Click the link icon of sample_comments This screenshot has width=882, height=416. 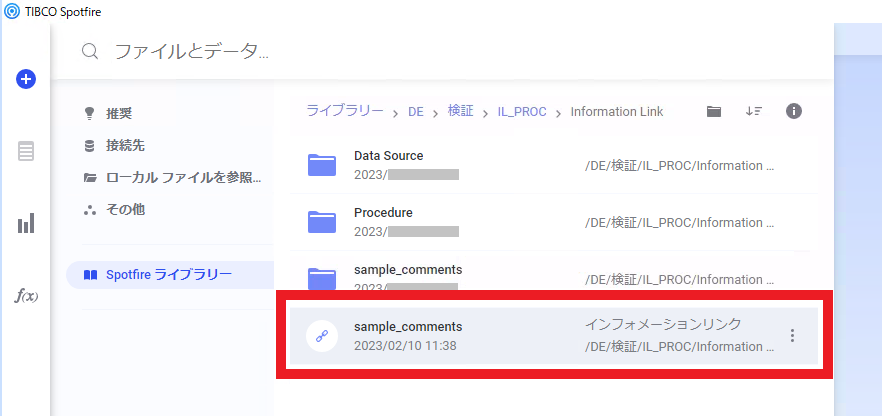tap(322, 336)
